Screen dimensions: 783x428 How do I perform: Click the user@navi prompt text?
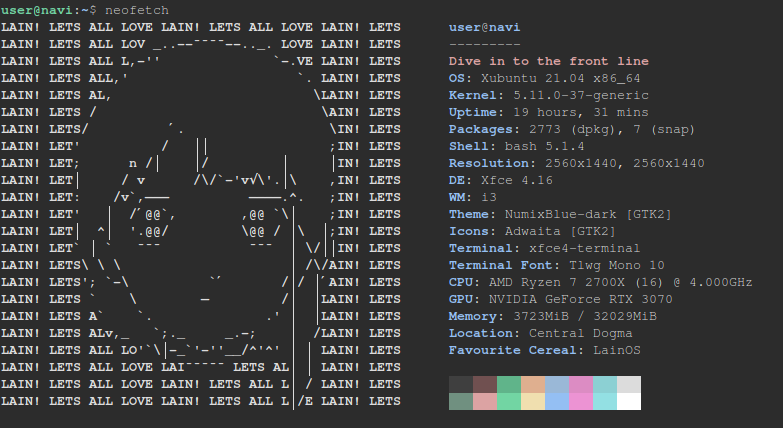[x=36, y=10]
